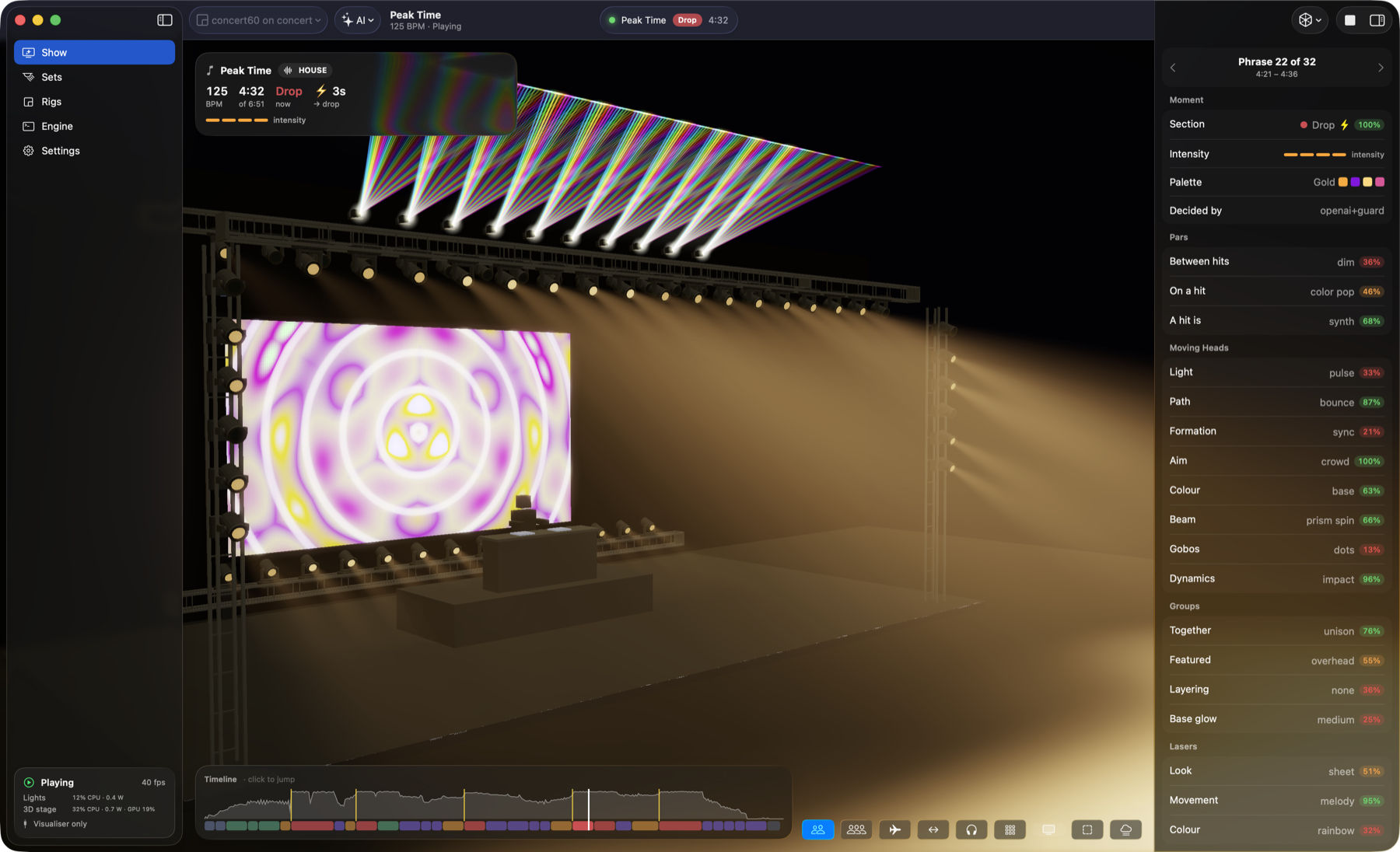This screenshot has height=852, width=1400.
Task: Click the Decided by openai+guard row
Action: coord(1276,211)
